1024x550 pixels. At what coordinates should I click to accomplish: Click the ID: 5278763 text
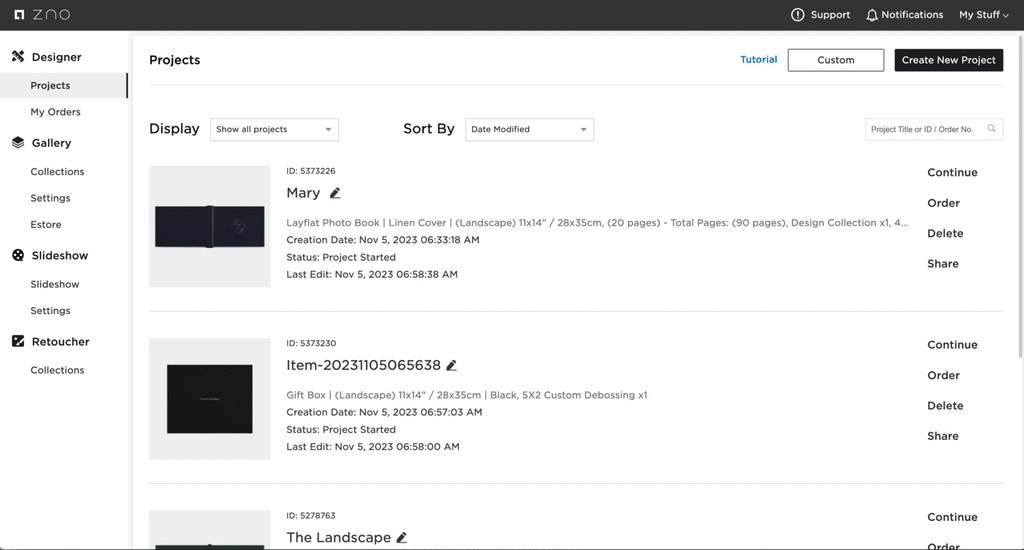[311, 515]
